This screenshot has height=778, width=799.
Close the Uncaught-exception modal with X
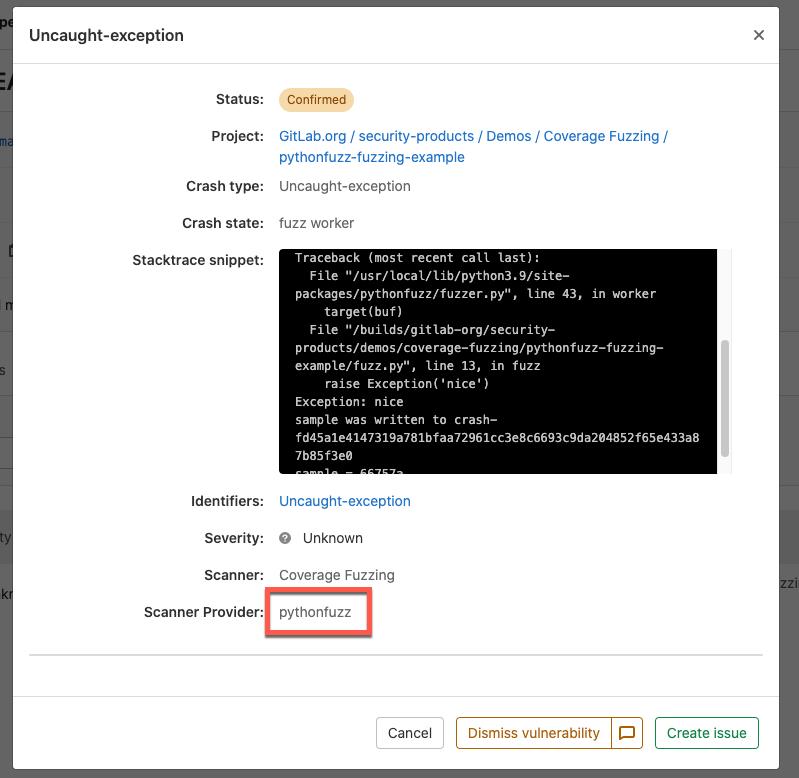click(x=759, y=35)
